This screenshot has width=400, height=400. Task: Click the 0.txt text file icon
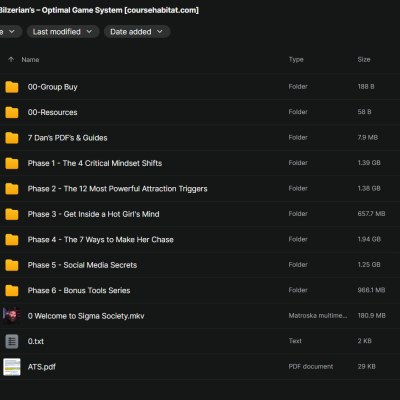(12, 341)
